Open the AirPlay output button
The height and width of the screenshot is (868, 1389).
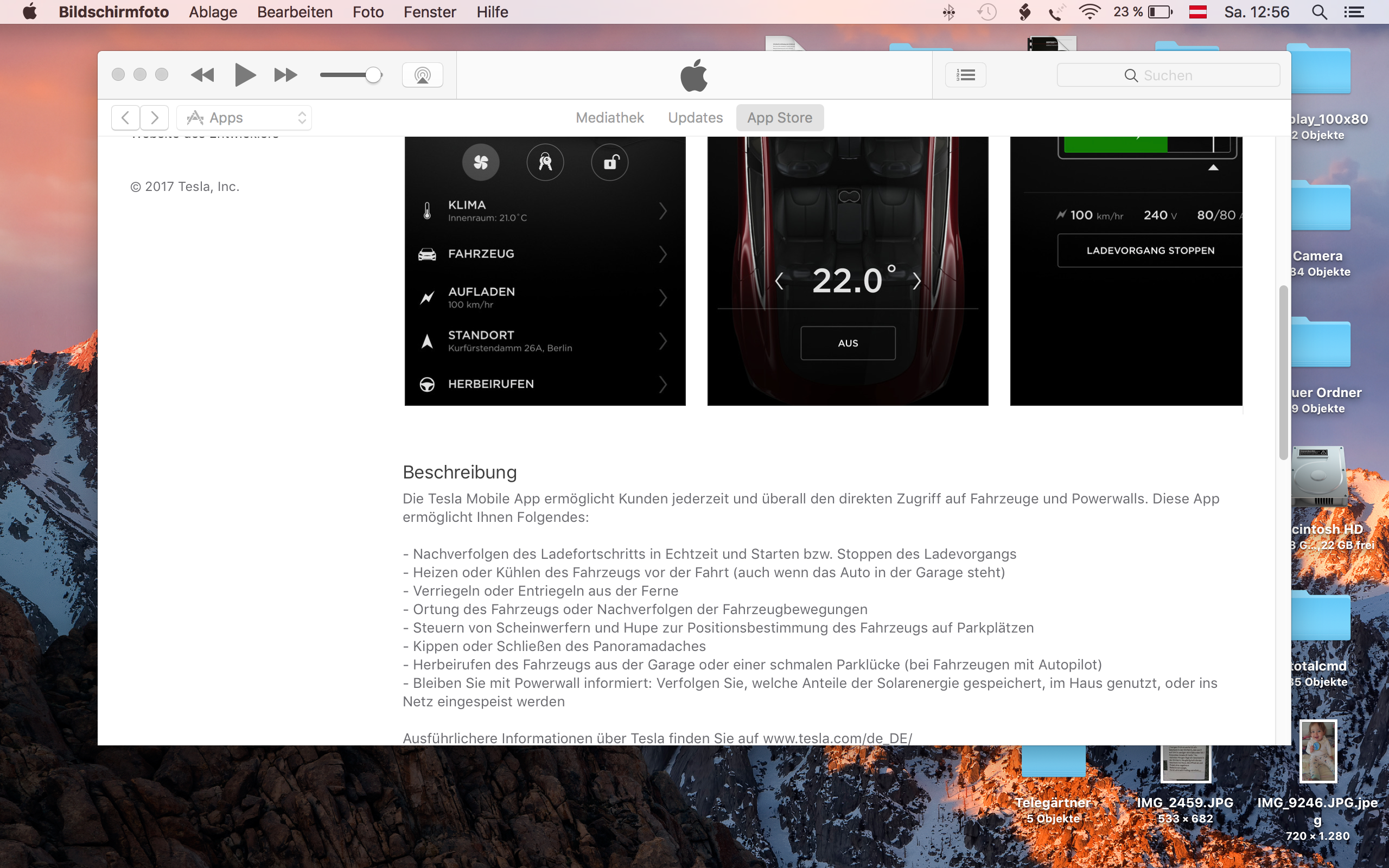click(423, 75)
